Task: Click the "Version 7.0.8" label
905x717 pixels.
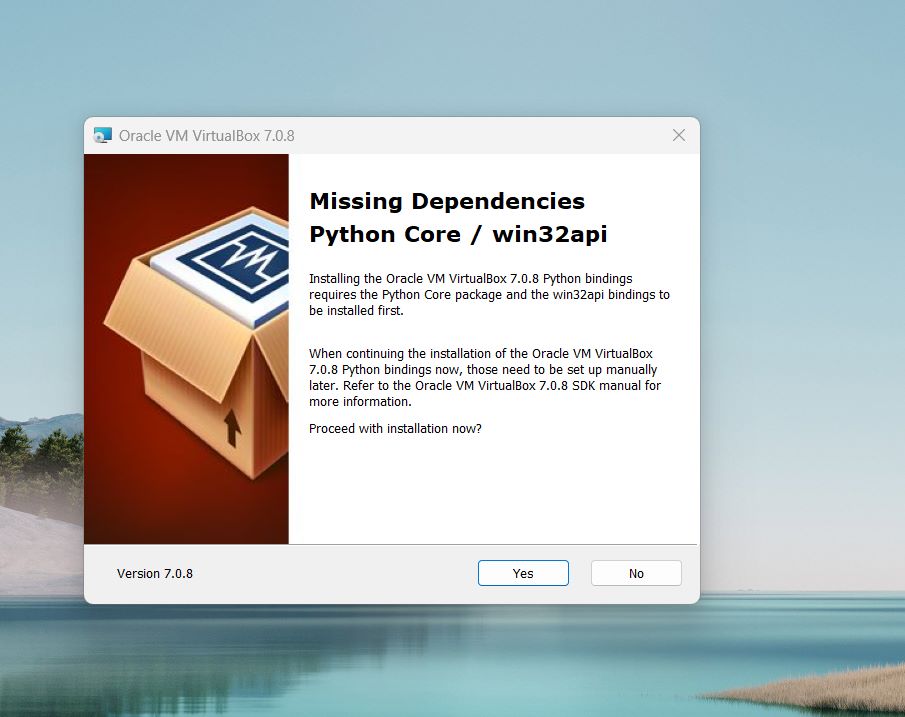Action: coord(155,573)
